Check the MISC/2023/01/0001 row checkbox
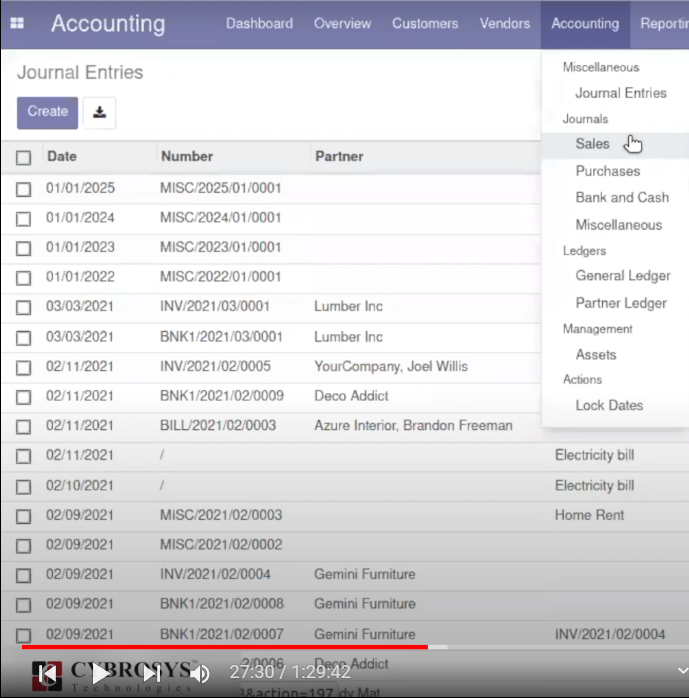This screenshot has height=698, width=689. coord(23,248)
